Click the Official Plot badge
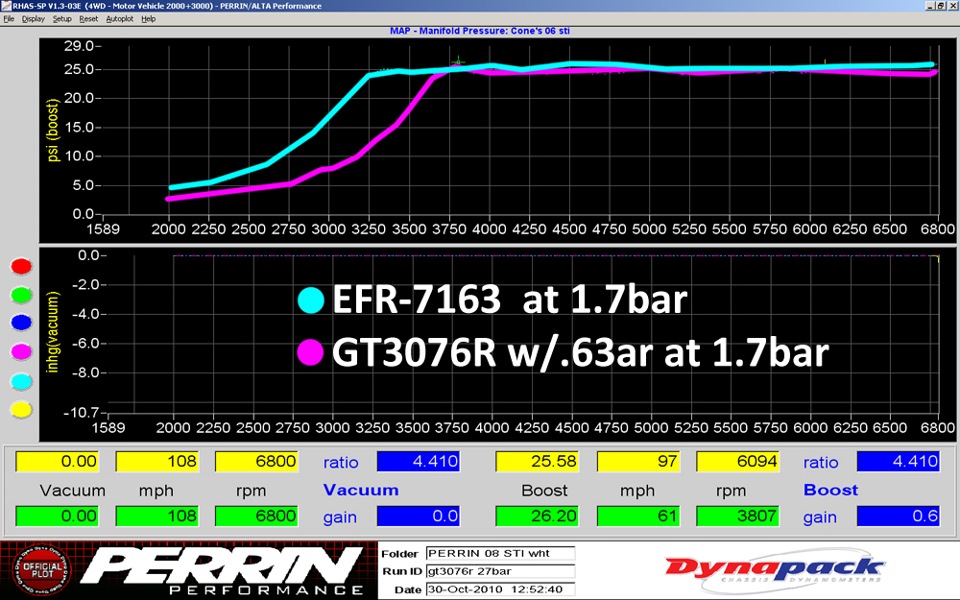 [x=40, y=570]
